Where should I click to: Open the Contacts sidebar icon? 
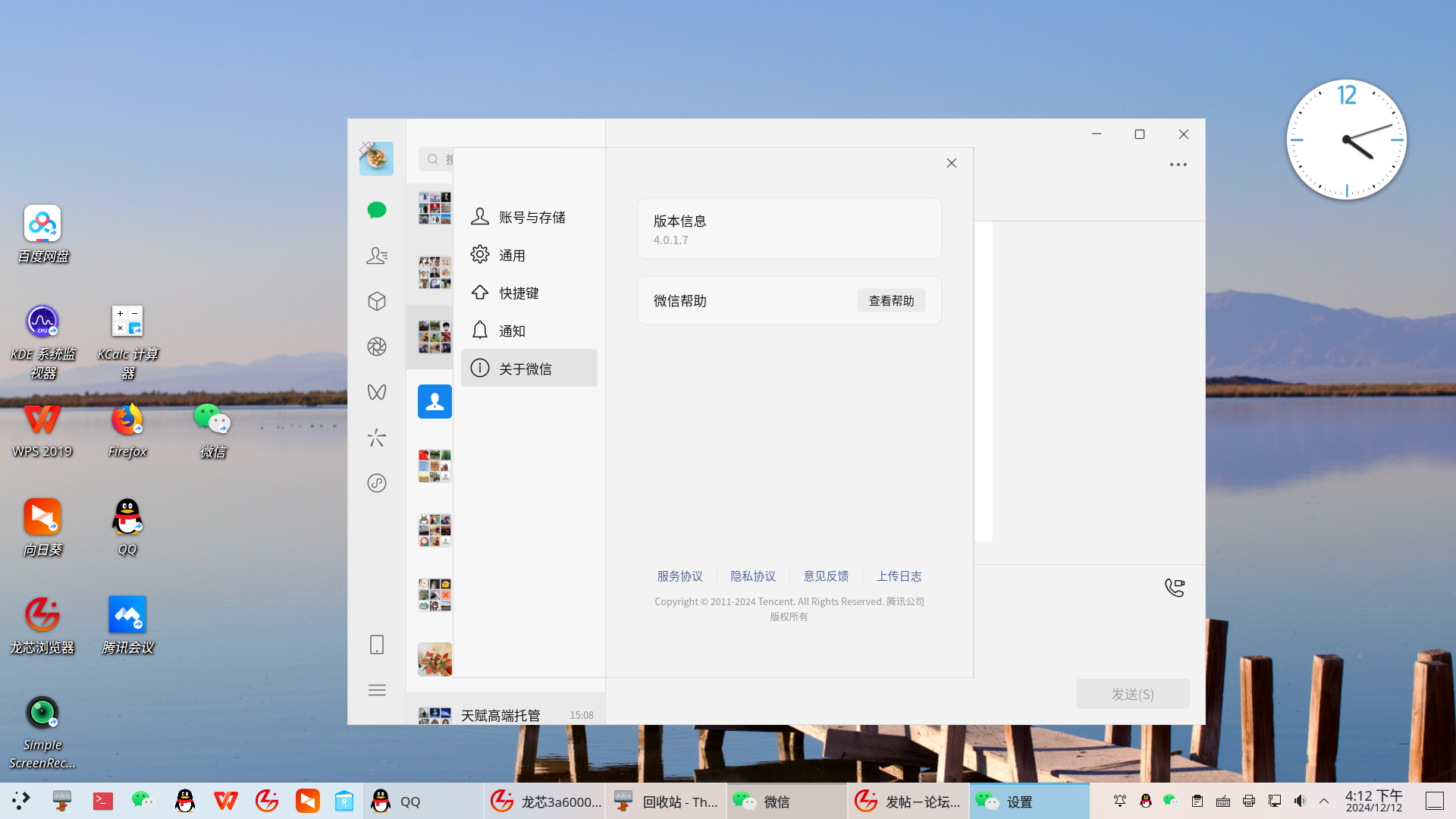pos(377,256)
